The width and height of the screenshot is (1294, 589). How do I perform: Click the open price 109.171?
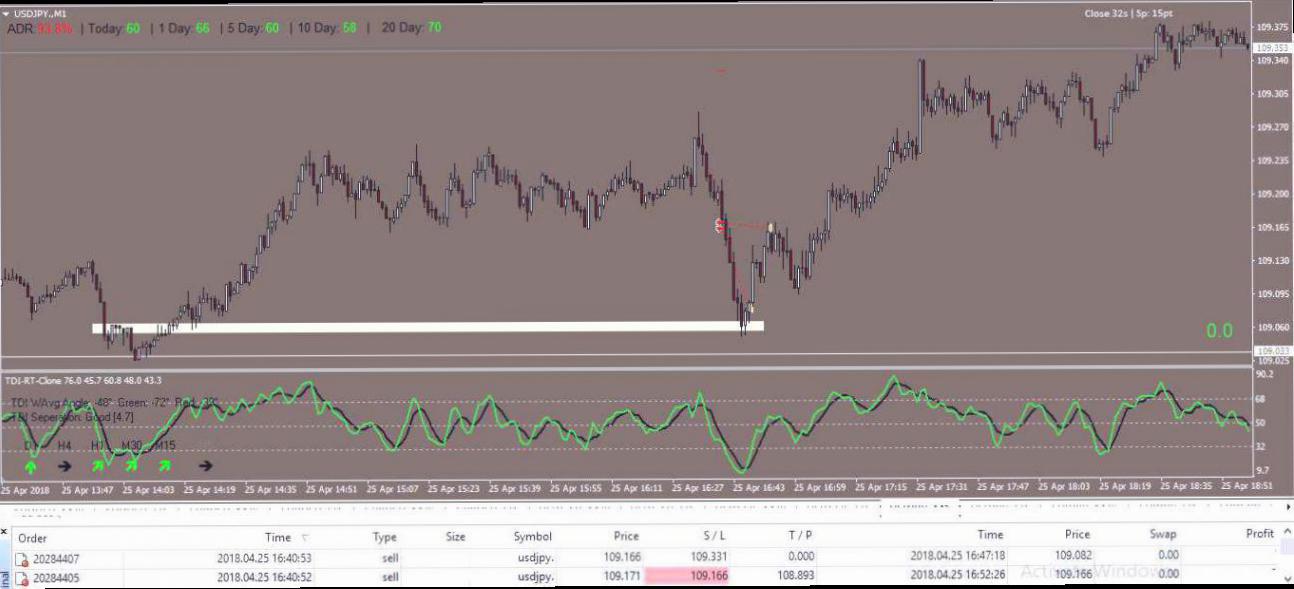(x=621, y=576)
